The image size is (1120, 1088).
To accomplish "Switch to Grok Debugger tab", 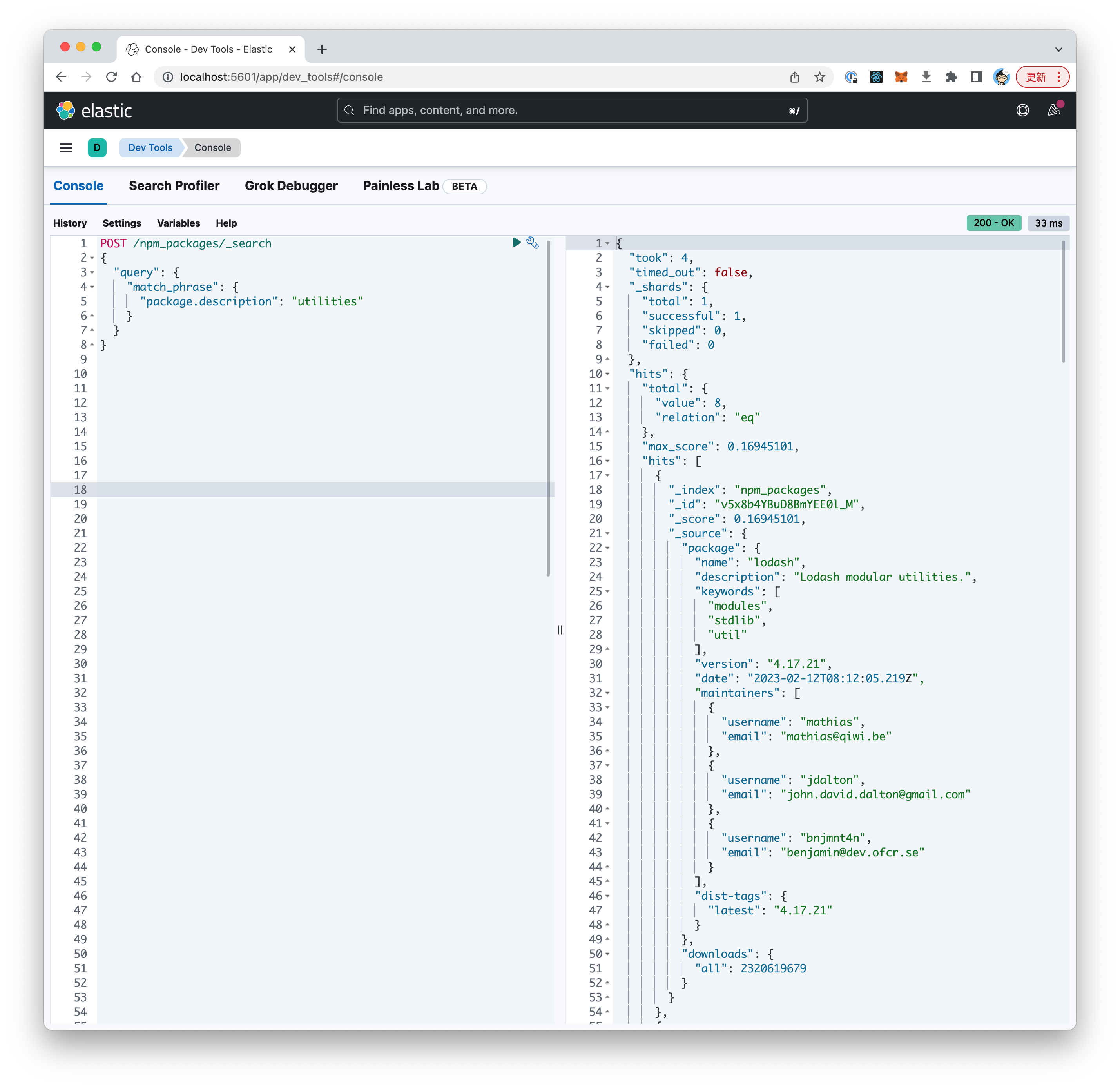I will (291, 185).
